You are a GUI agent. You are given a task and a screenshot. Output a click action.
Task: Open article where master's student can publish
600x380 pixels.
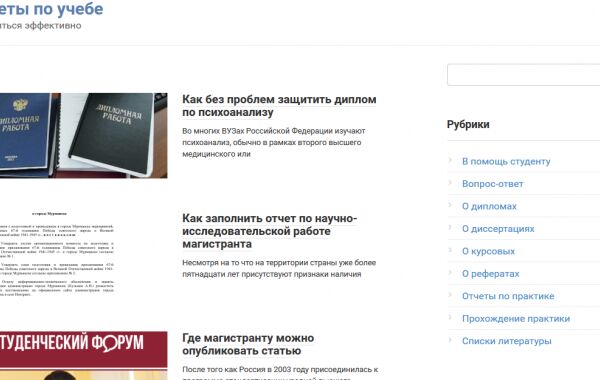(x=248, y=344)
